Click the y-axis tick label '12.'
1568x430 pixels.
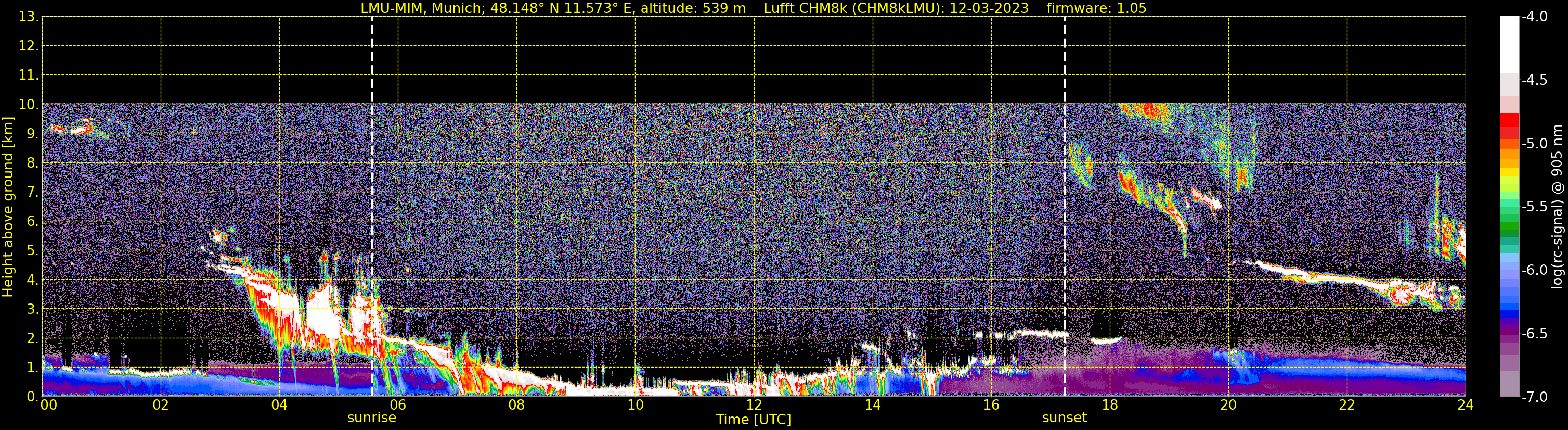pyautogui.click(x=29, y=46)
